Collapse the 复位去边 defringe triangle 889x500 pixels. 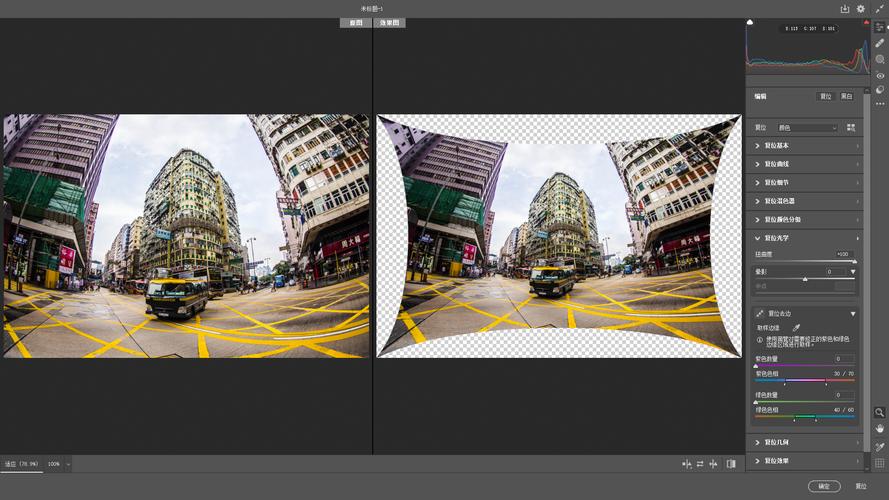tap(853, 313)
